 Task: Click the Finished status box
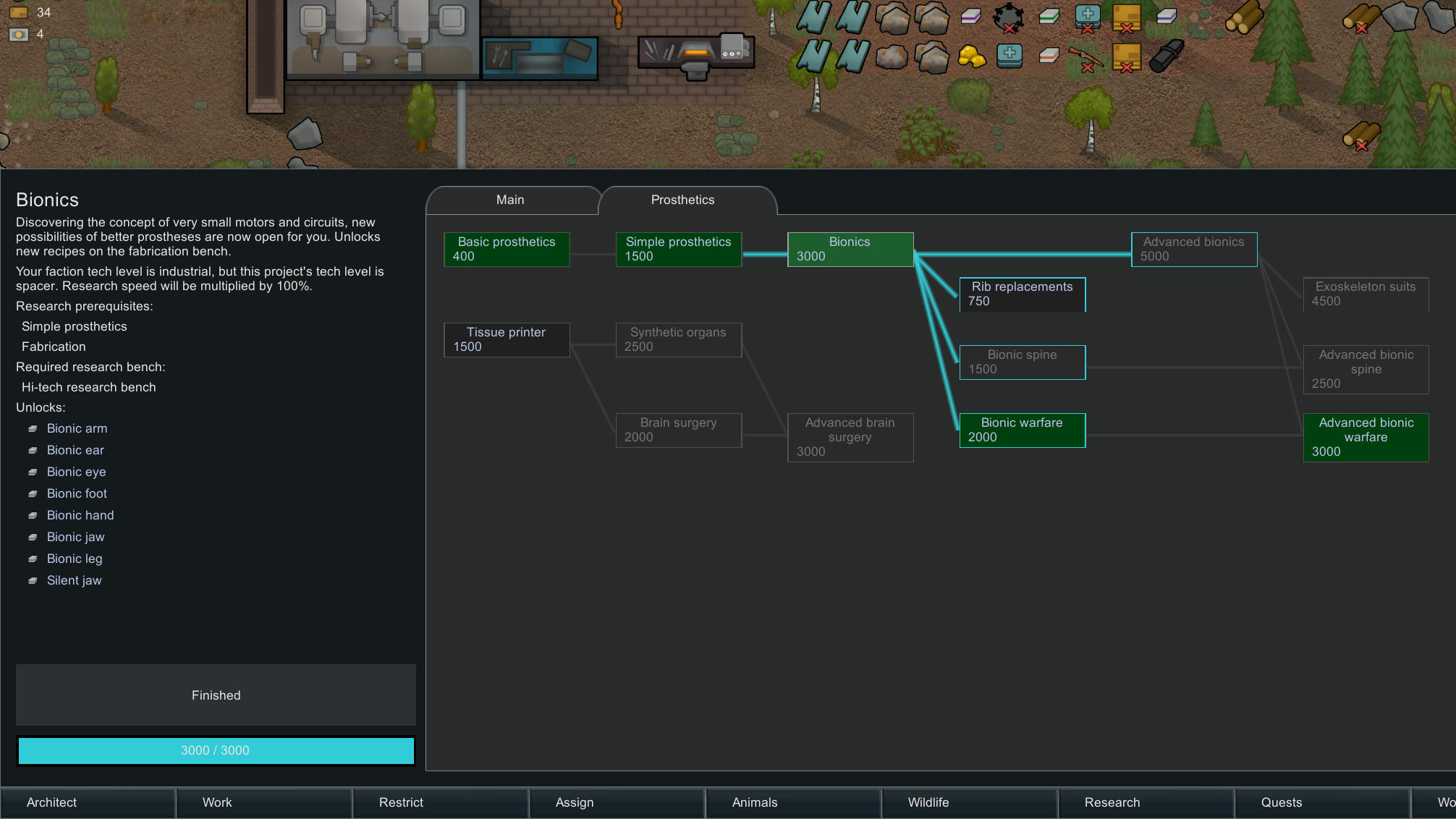tap(216, 695)
